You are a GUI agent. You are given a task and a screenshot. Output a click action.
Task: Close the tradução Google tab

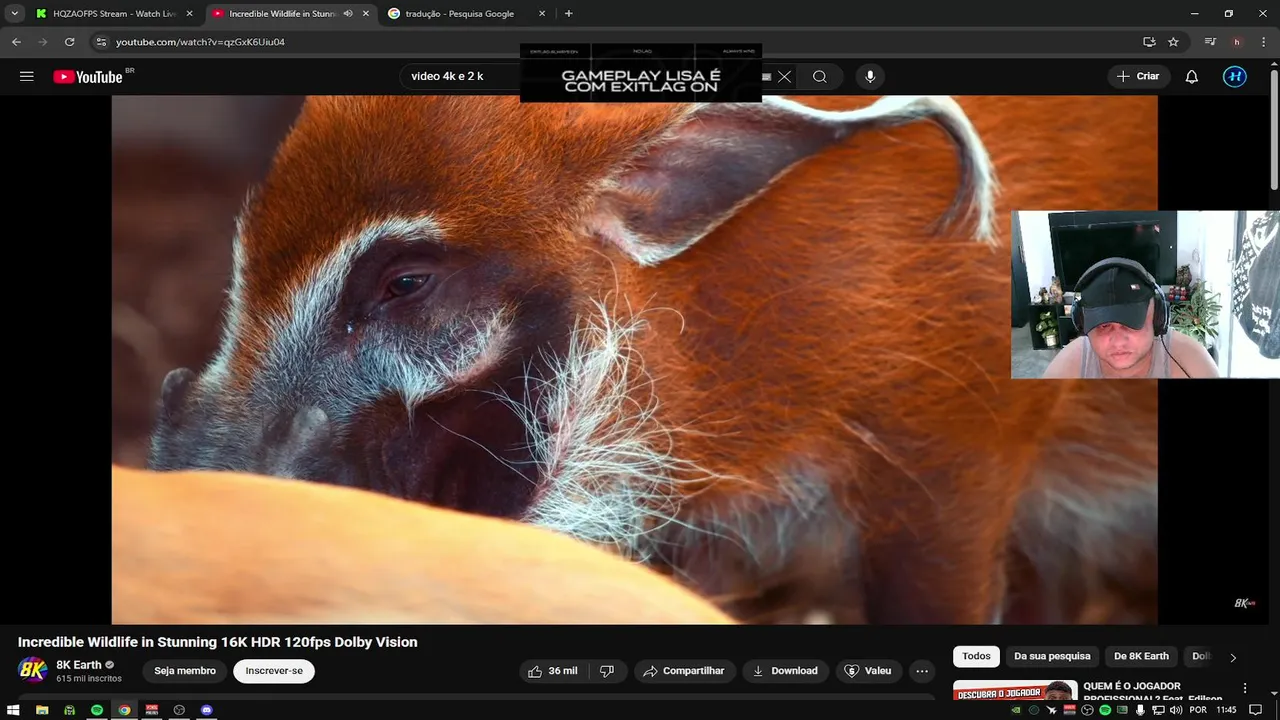coord(542,14)
